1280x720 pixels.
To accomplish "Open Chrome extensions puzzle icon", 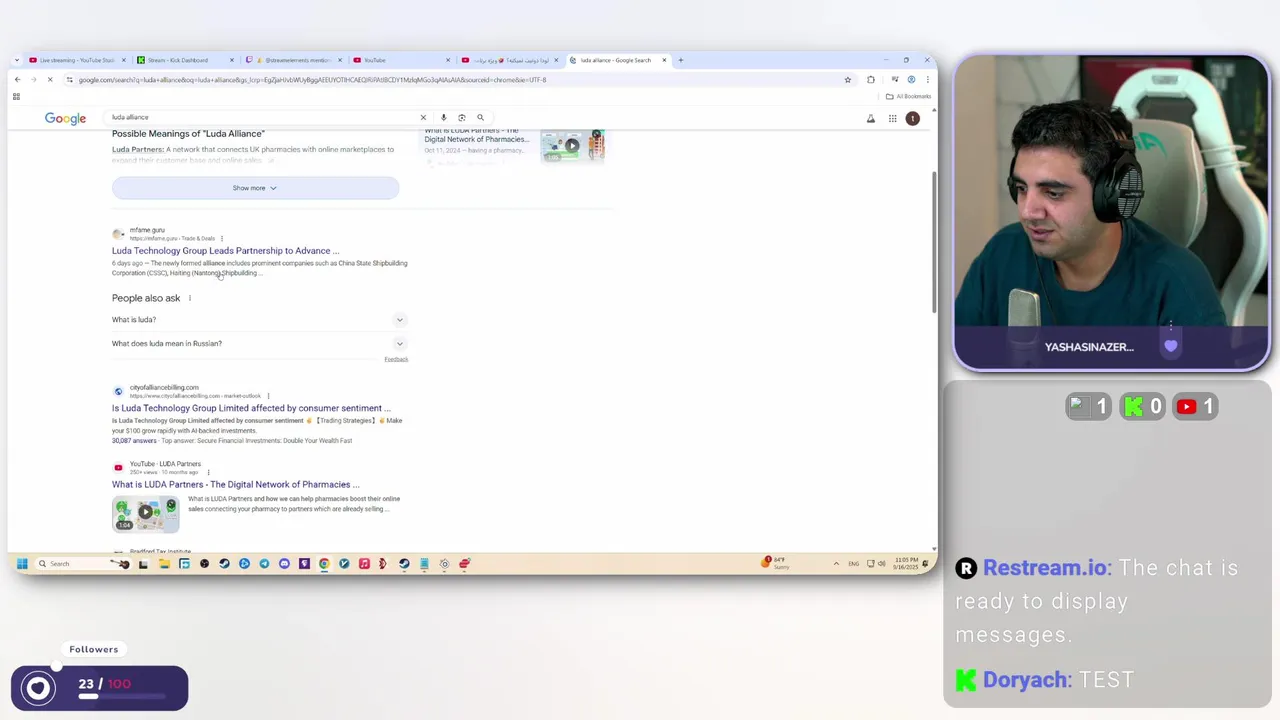I will click(871, 79).
